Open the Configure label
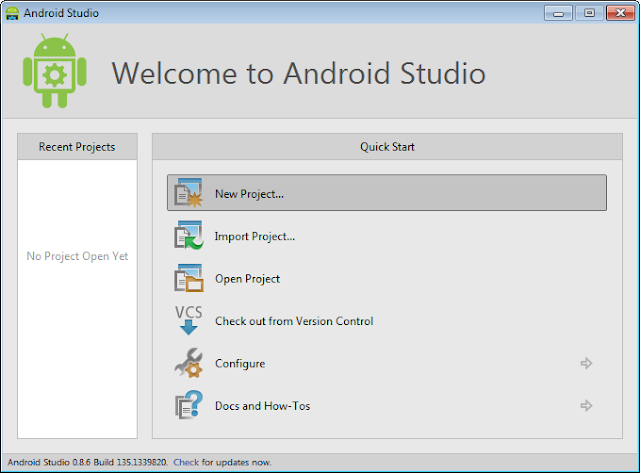 [240, 364]
